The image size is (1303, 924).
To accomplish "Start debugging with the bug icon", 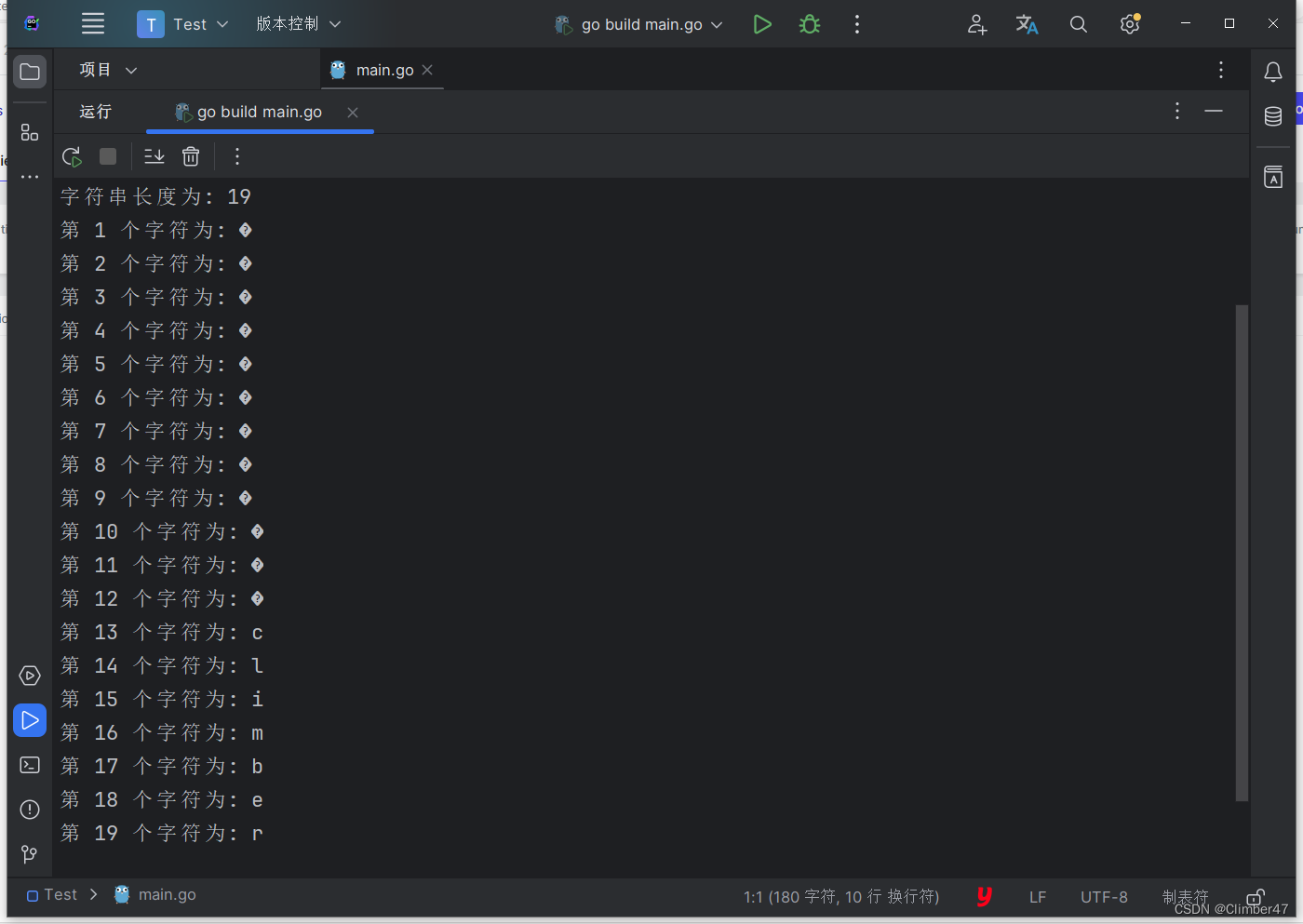I will pos(810,24).
